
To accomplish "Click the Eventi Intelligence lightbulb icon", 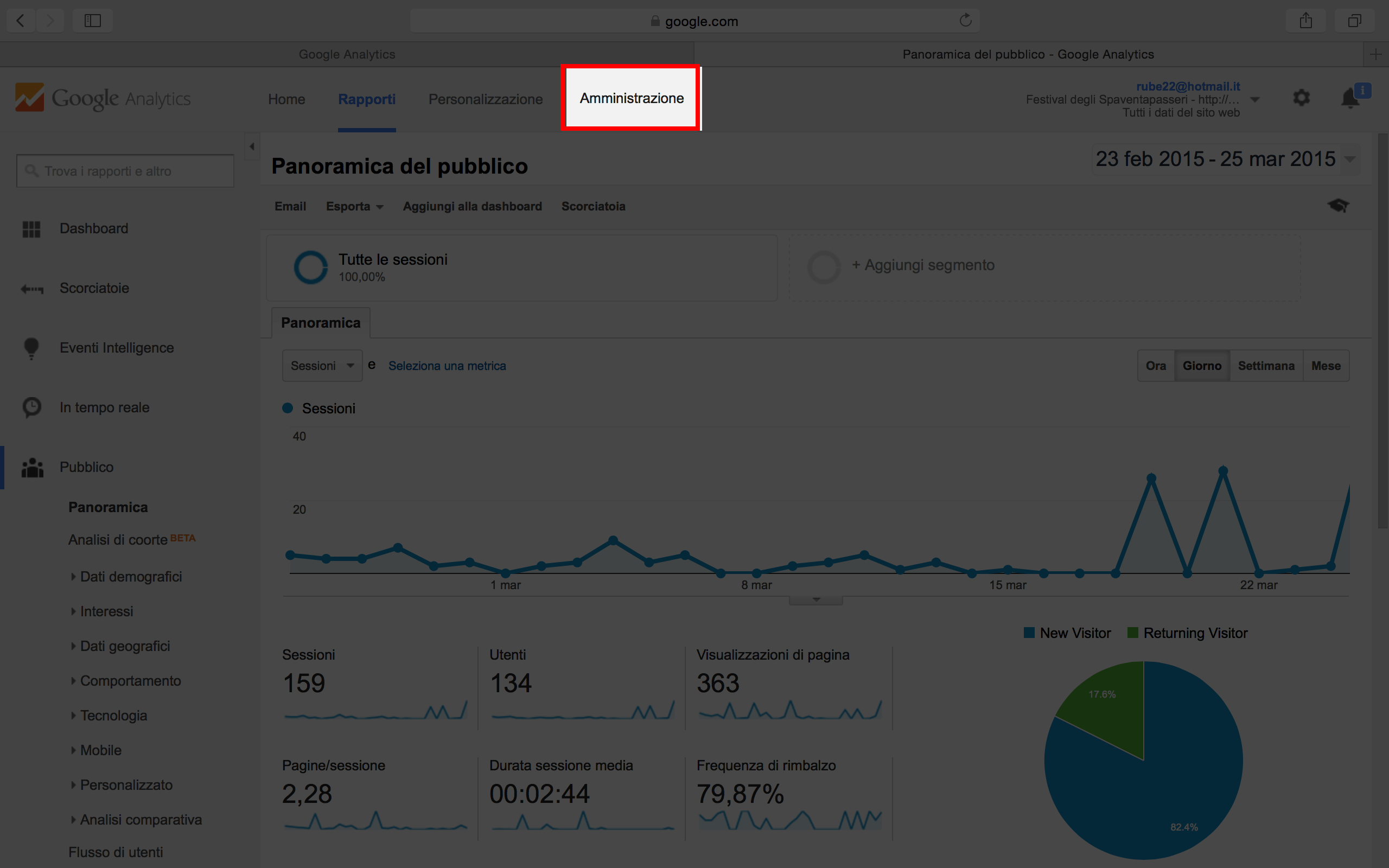I will [x=31, y=348].
